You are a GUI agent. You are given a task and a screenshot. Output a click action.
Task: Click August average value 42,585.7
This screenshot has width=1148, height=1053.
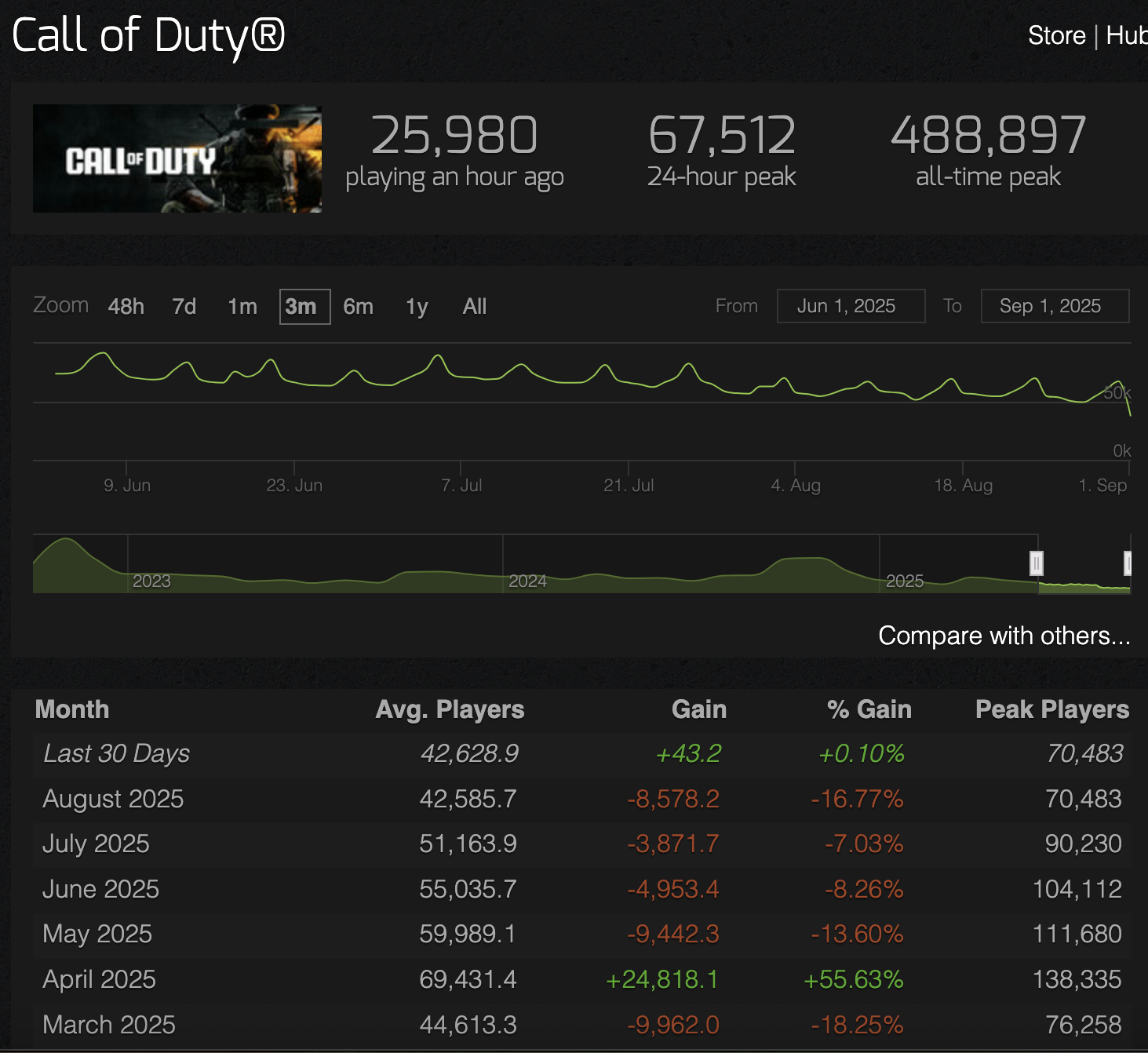point(468,799)
